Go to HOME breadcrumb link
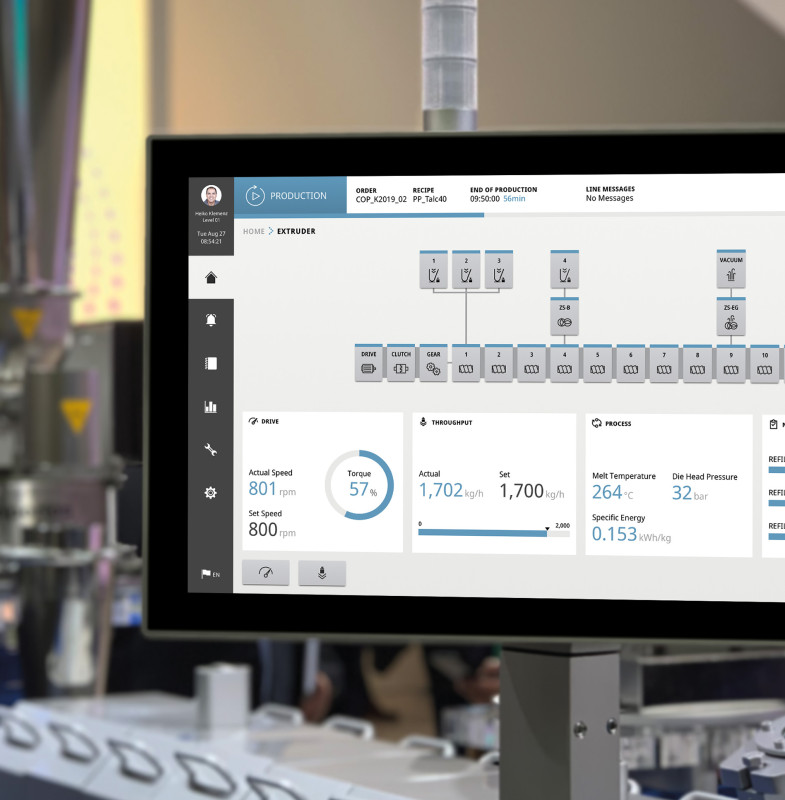The width and height of the screenshot is (785, 800). pos(254,231)
